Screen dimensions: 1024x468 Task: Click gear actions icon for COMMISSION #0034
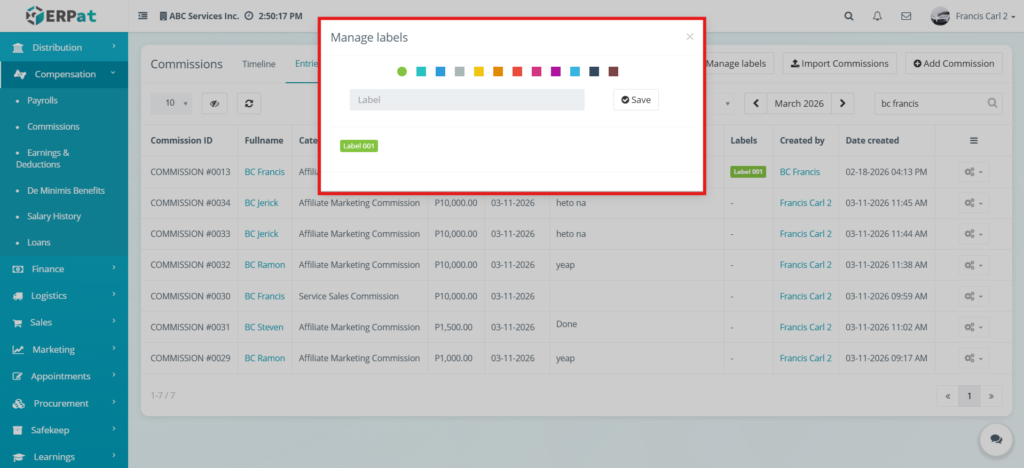[x=973, y=203]
